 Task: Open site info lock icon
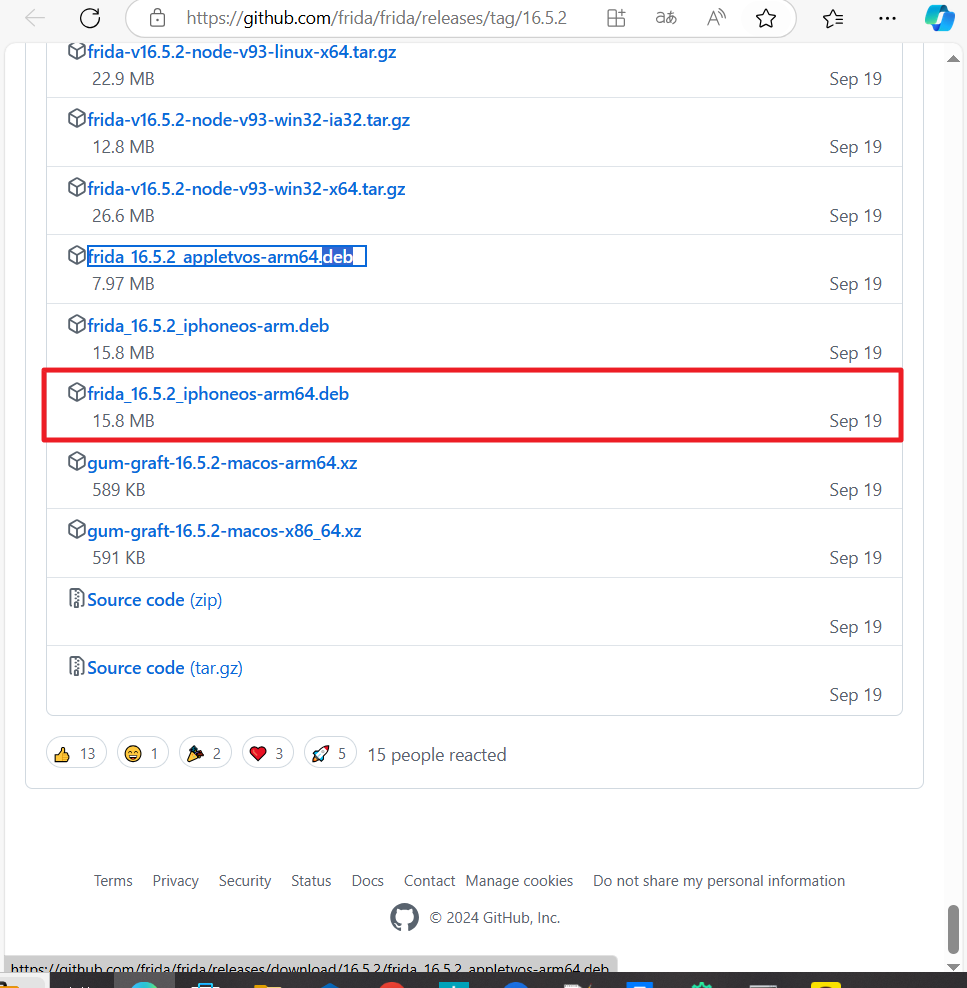[x=157, y=18]
